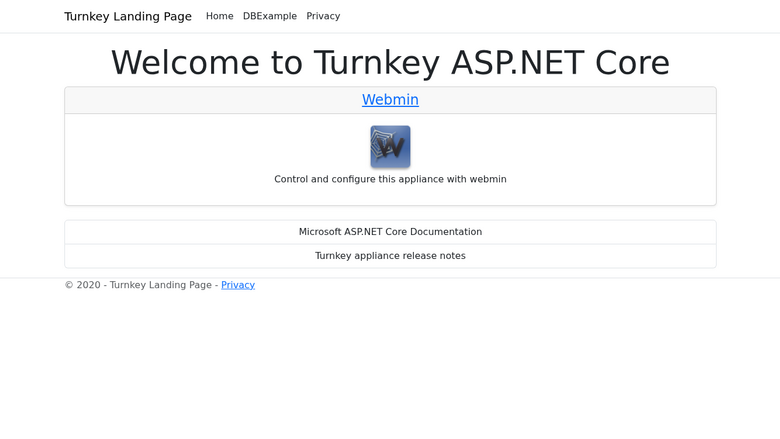
Task: Select Privacy in the top navigation
Action: [323, 16]
